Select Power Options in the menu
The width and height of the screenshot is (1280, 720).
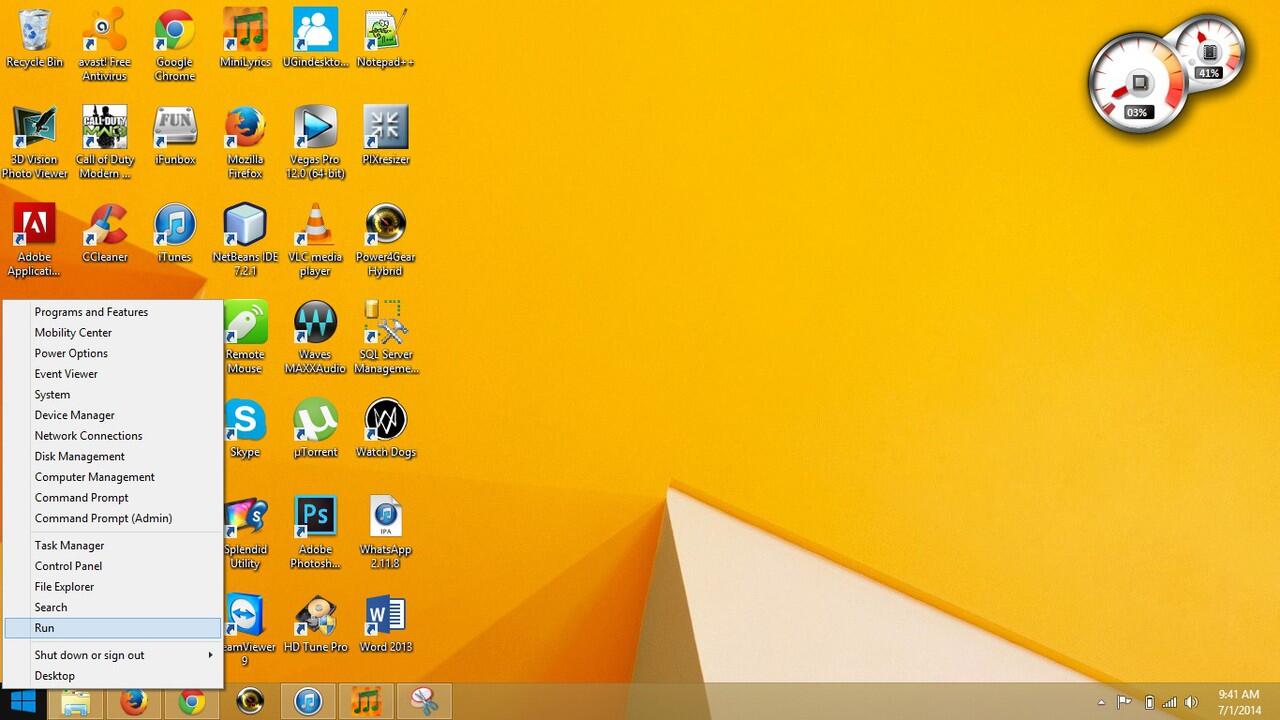point(113,353)
